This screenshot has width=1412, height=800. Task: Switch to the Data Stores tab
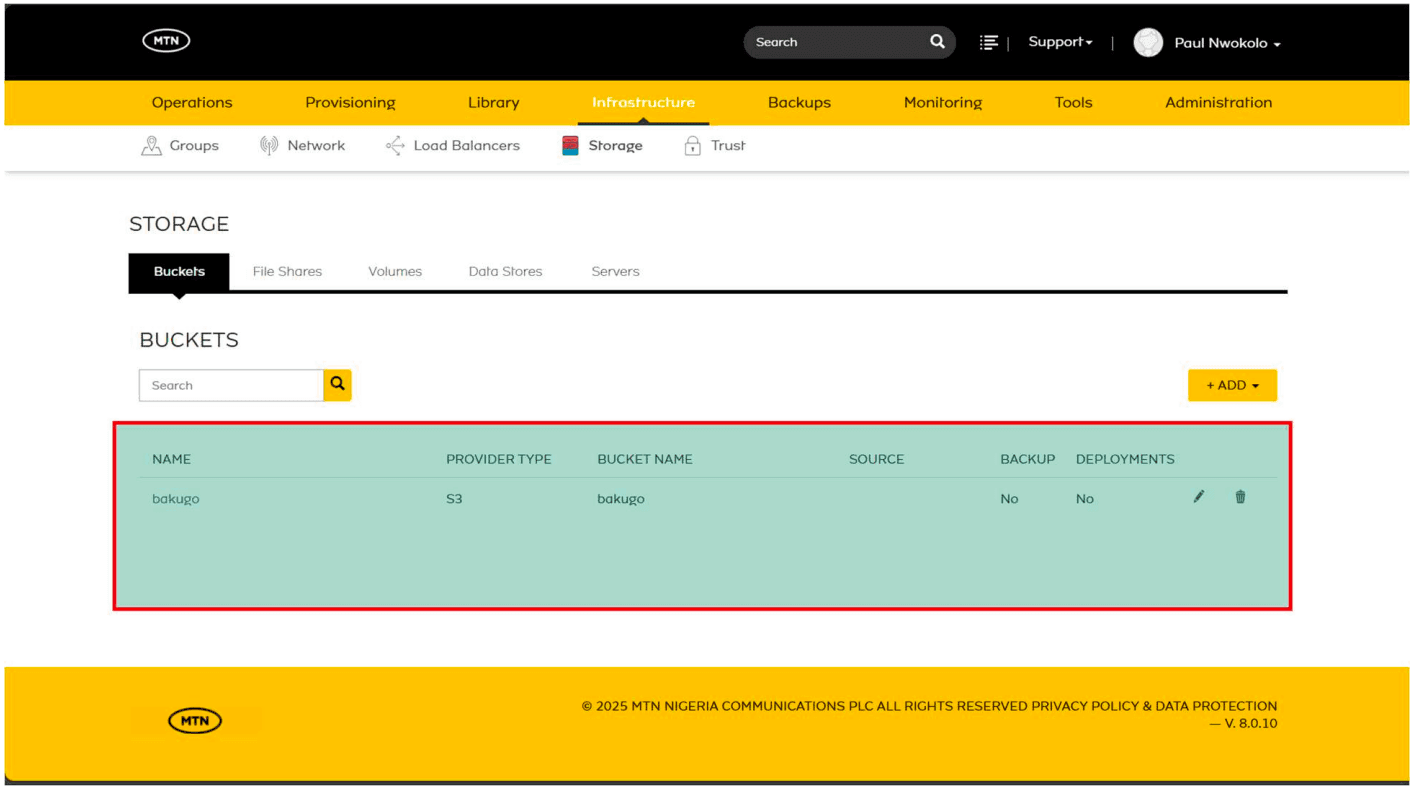505,271
